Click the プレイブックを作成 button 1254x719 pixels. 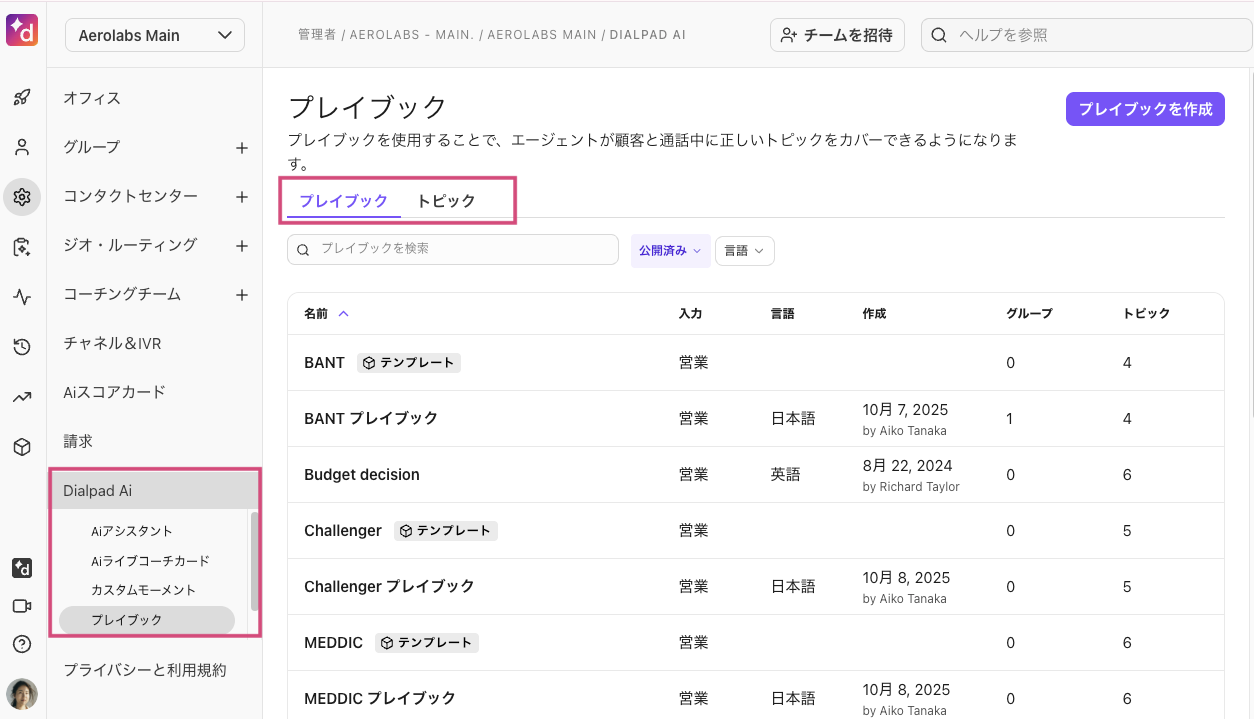(1145, 109)
